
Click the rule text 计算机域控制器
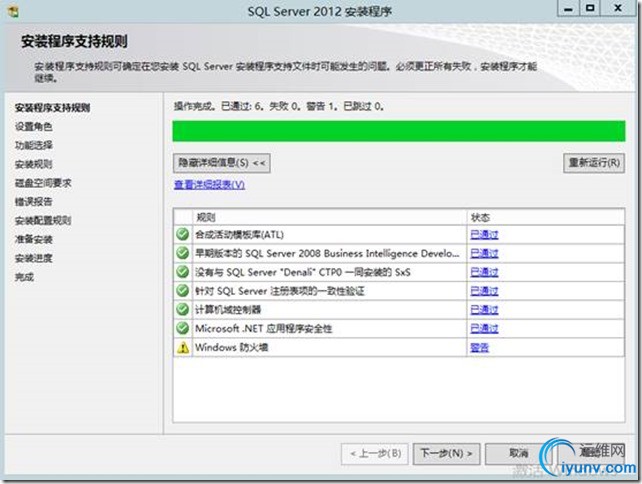228,310
